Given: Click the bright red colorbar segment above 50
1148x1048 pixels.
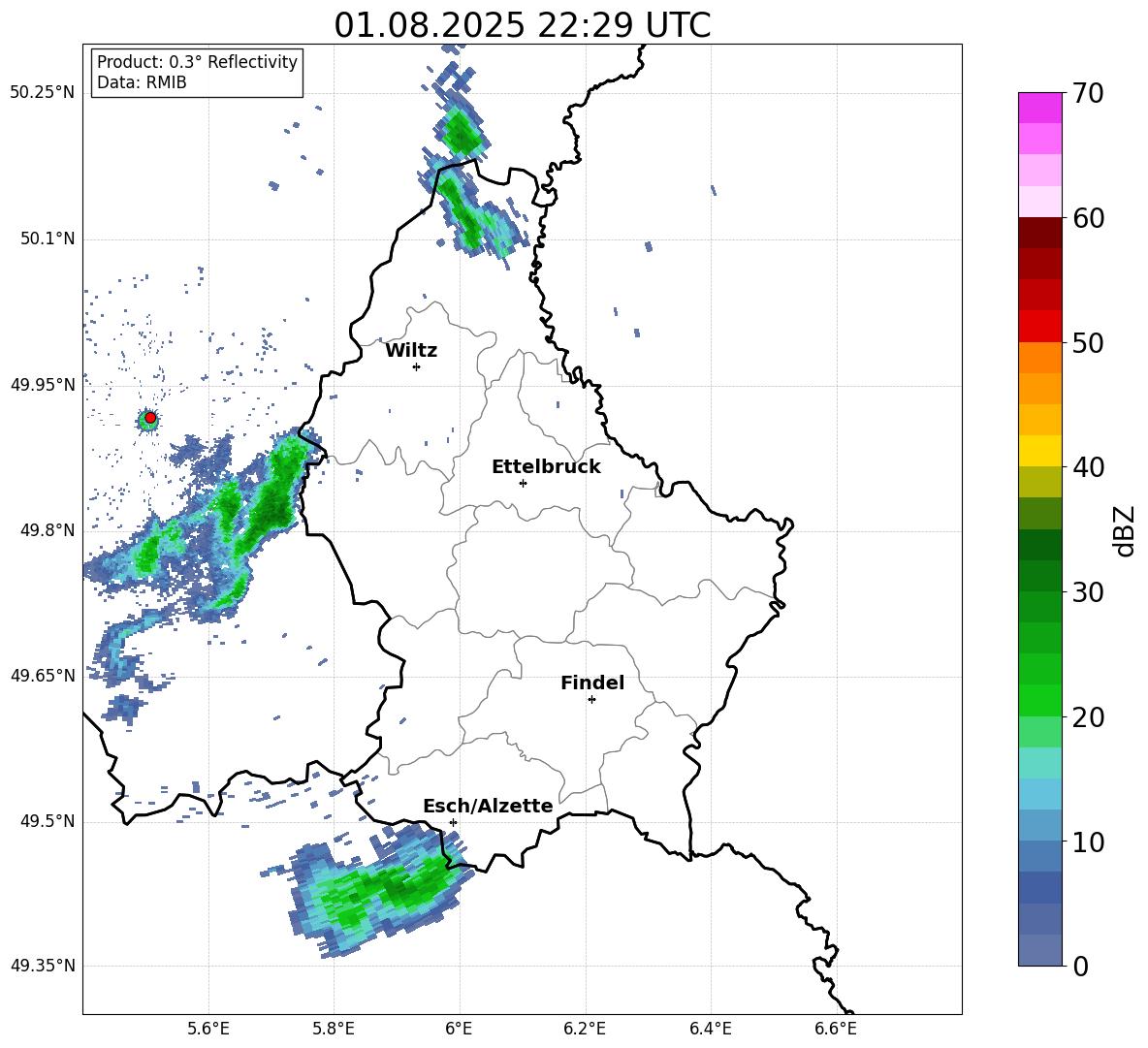Looking at the screenshot, I should click(1039, 327).
